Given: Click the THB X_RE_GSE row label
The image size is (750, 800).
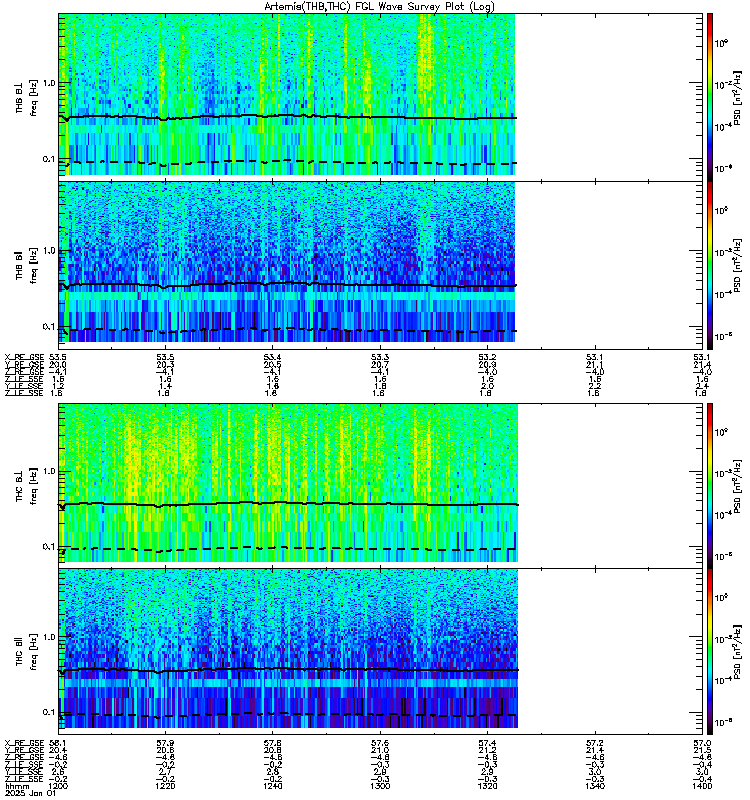Looking at the screenshot, I should [x=24, y=357].
